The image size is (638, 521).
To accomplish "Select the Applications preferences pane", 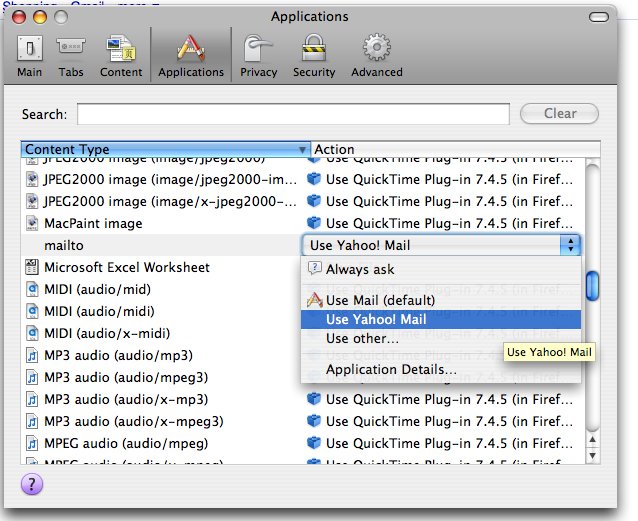I will [191, 56].
